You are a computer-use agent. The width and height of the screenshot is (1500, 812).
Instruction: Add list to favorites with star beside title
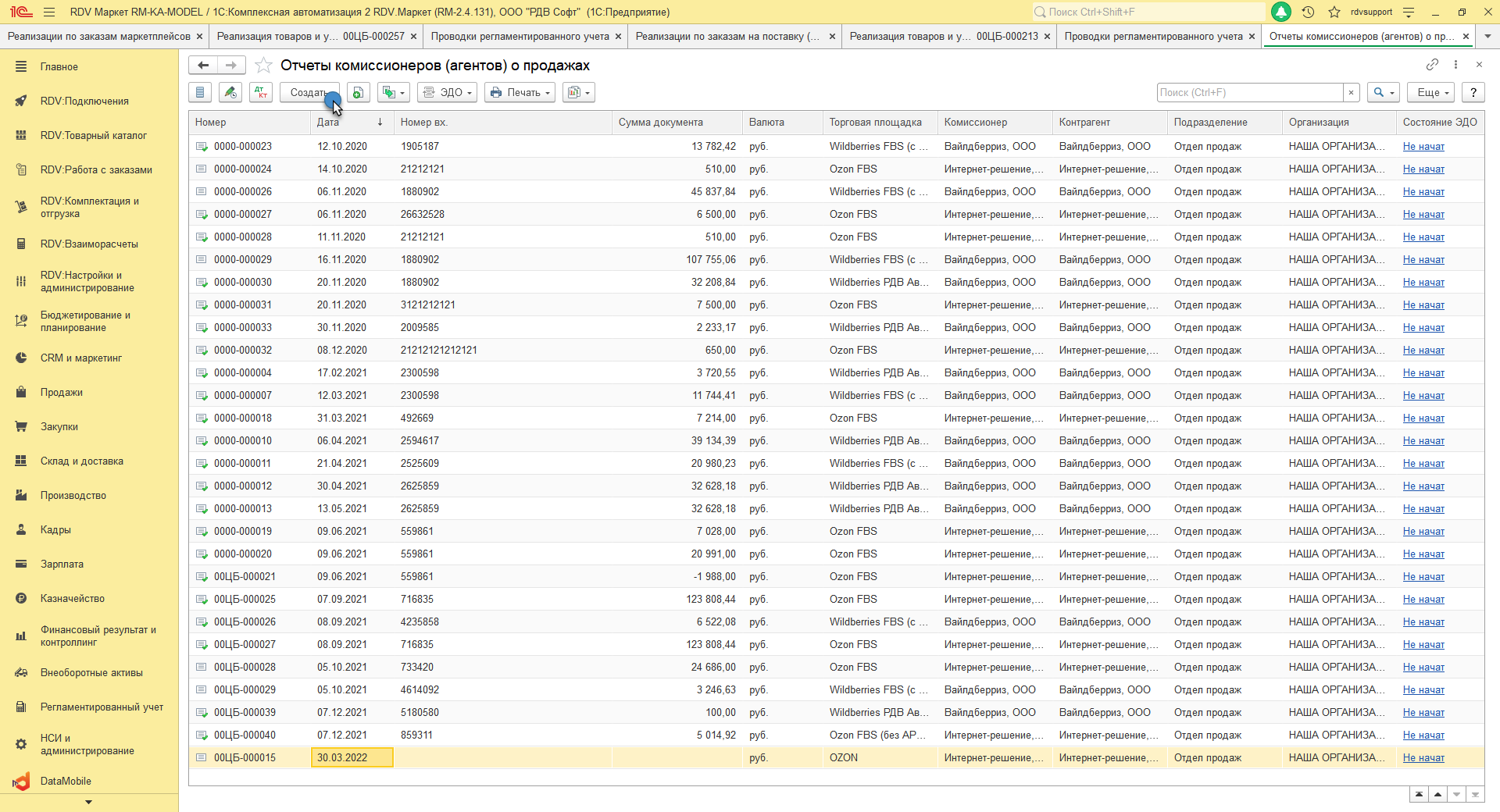pos(264,66)
